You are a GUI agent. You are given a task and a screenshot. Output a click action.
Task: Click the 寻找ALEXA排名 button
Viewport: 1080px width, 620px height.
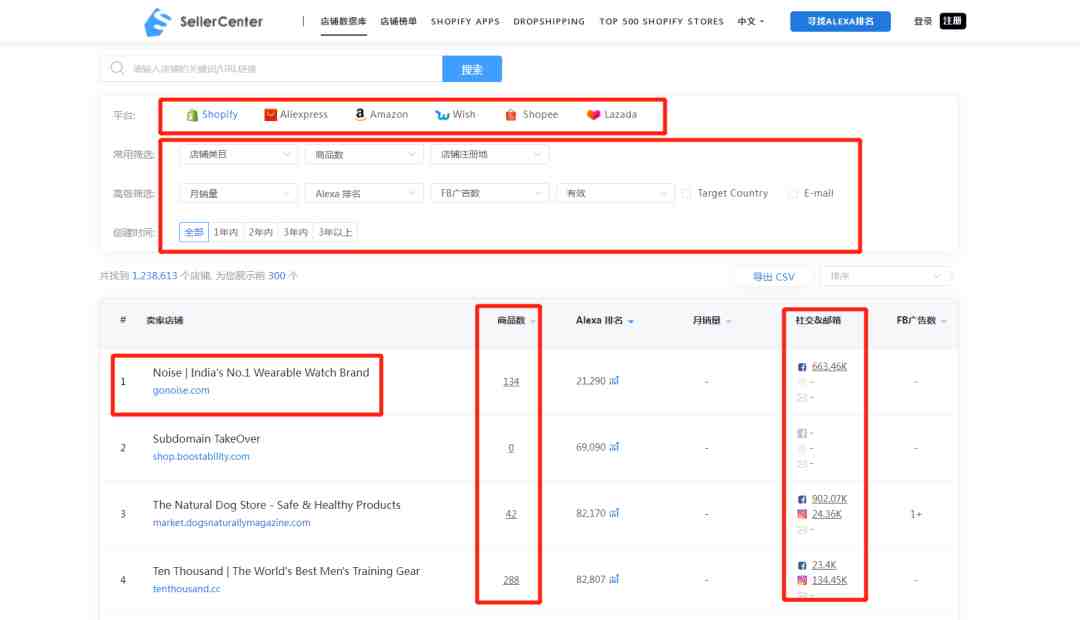(840, 21)
